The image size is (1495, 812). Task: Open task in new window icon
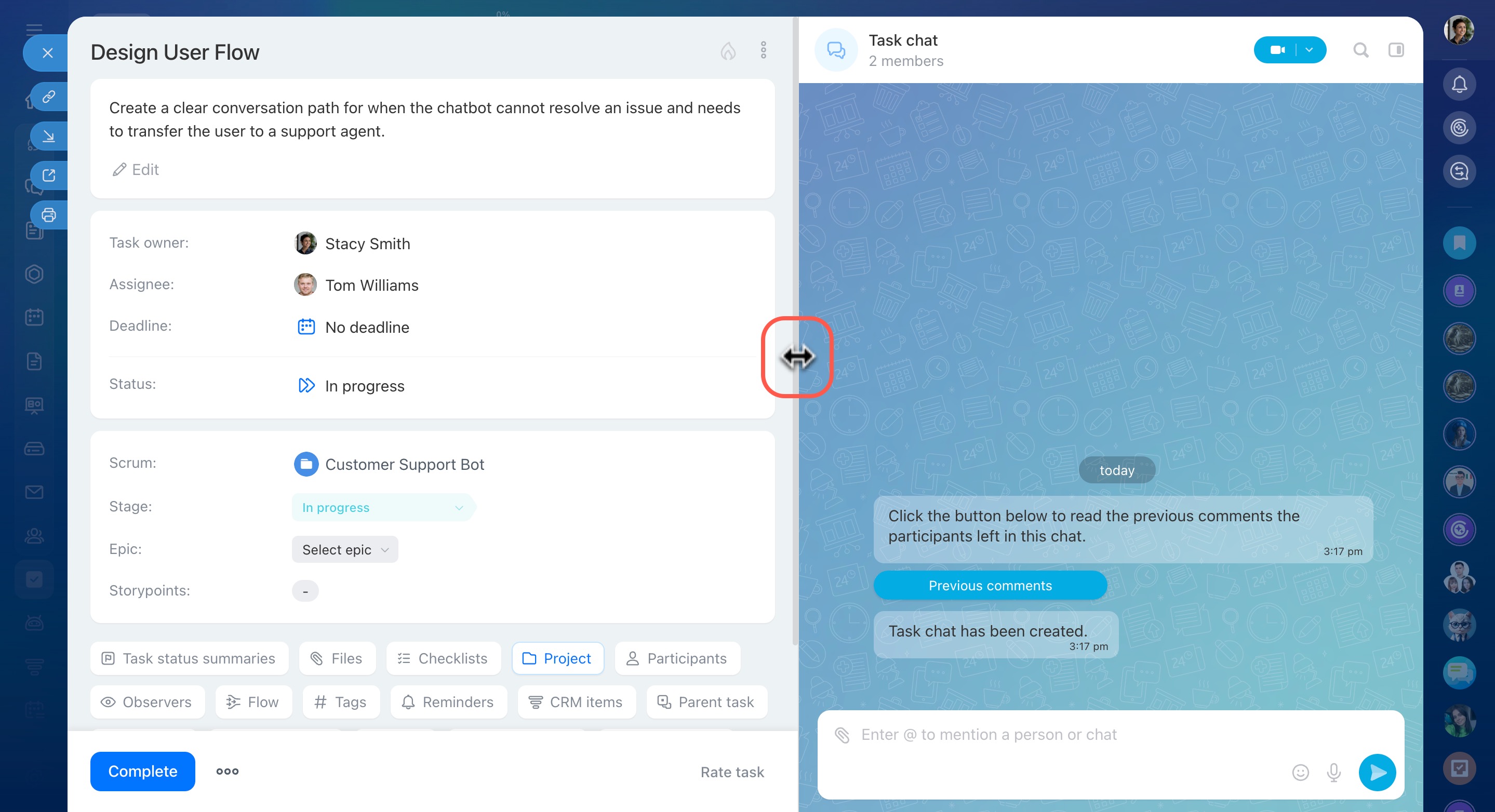click(49, 175)
